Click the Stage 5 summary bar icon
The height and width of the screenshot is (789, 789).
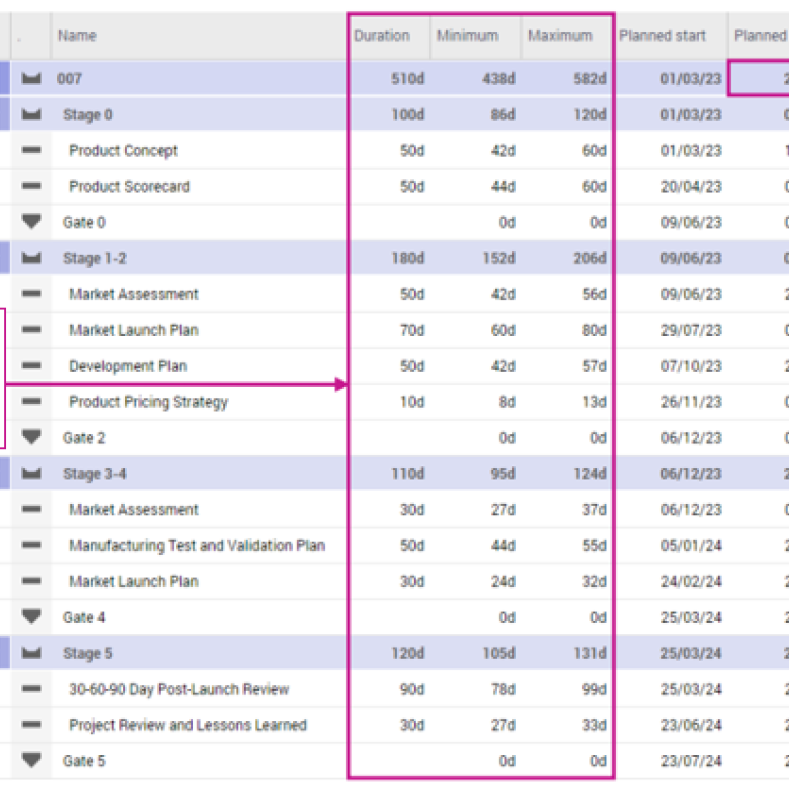click(31, 653)
